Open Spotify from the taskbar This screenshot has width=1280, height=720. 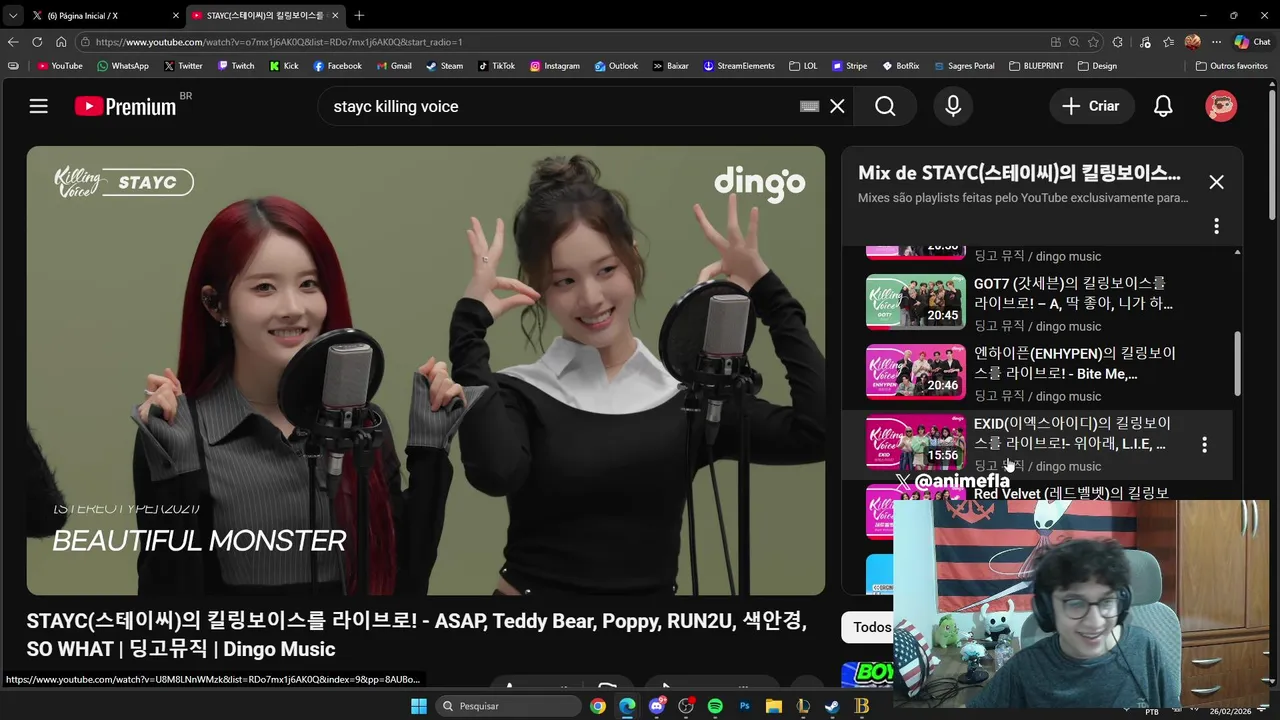pos(715,706)
